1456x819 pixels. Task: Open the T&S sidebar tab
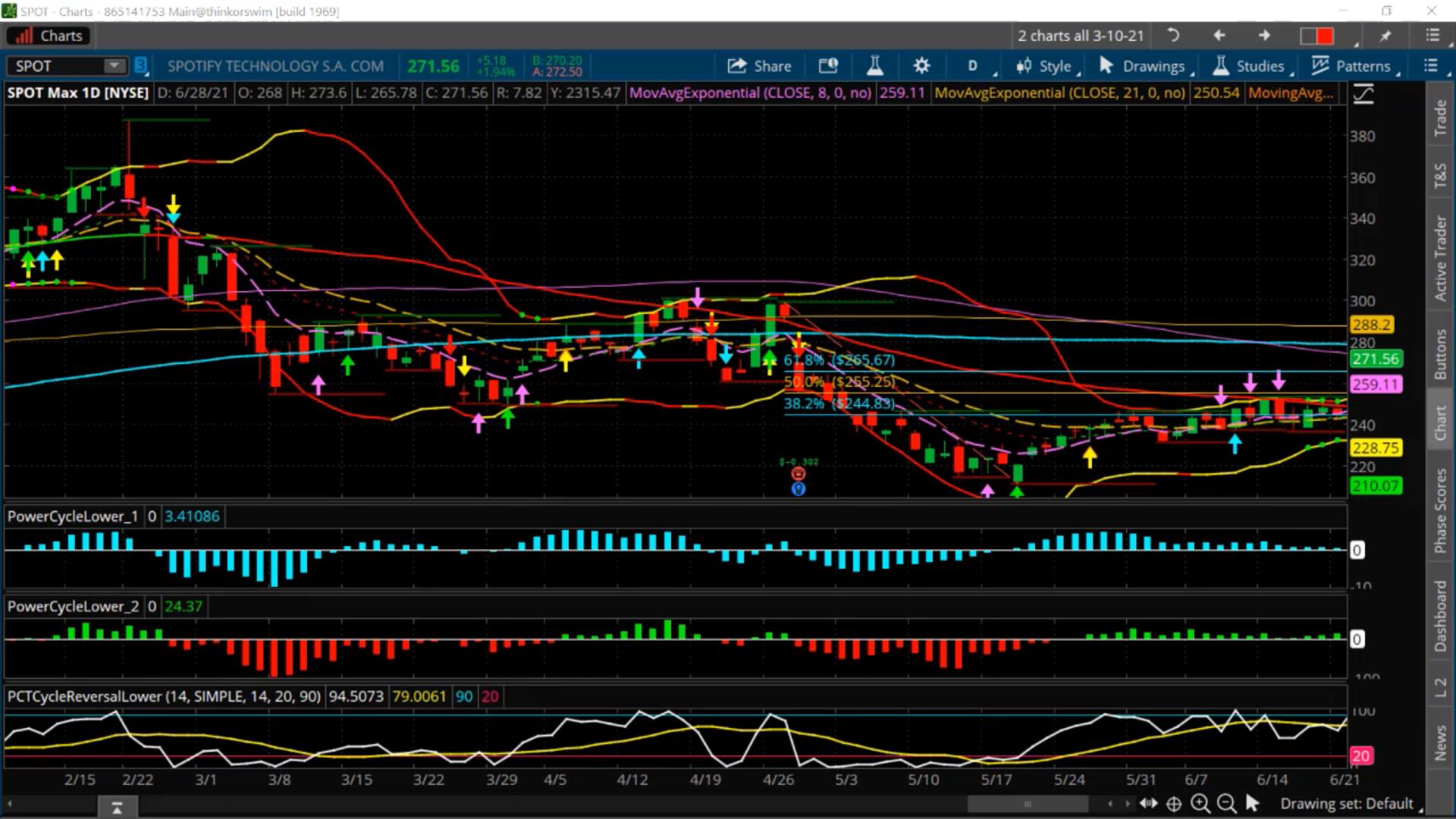pyautogui.click(x=1440, y=176)
